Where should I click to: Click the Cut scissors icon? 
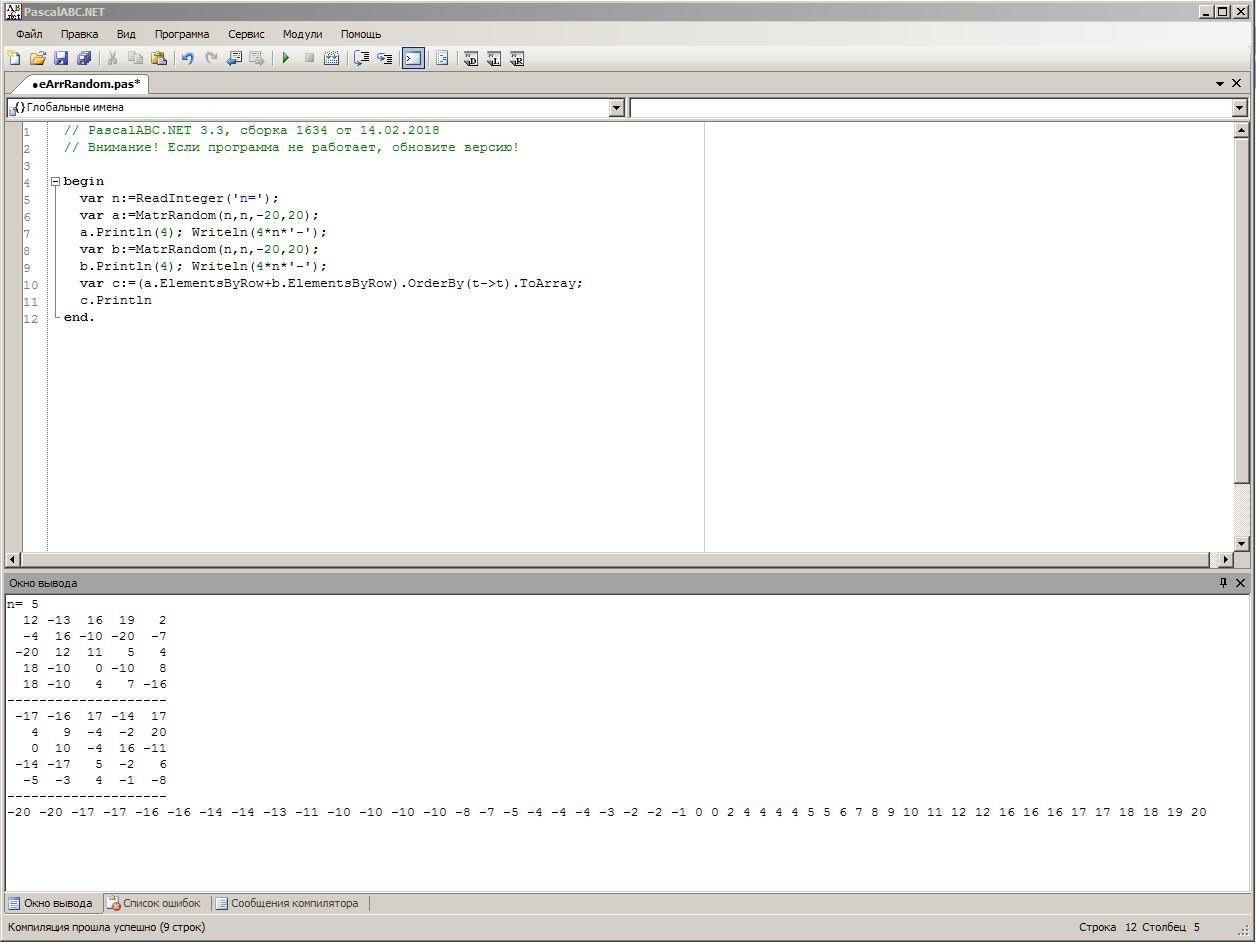click(x=113, y=59)
